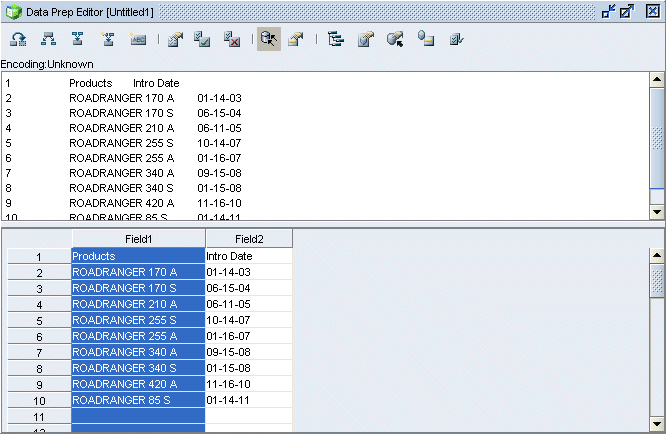The height and width of the screenshot is (434, 666).
Task: Click Create Field Using Join icon with sparkle
Action: tap(108, 39)
